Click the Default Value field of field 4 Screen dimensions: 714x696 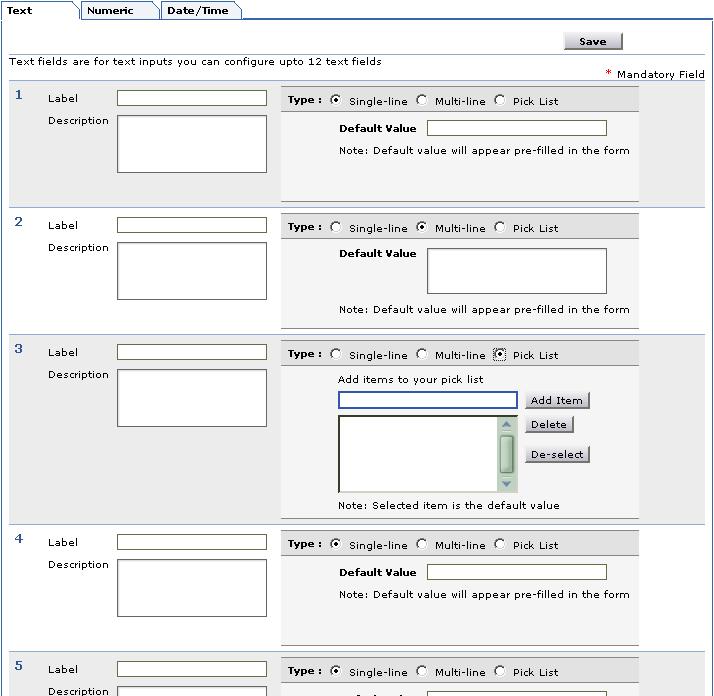(516, 572)
